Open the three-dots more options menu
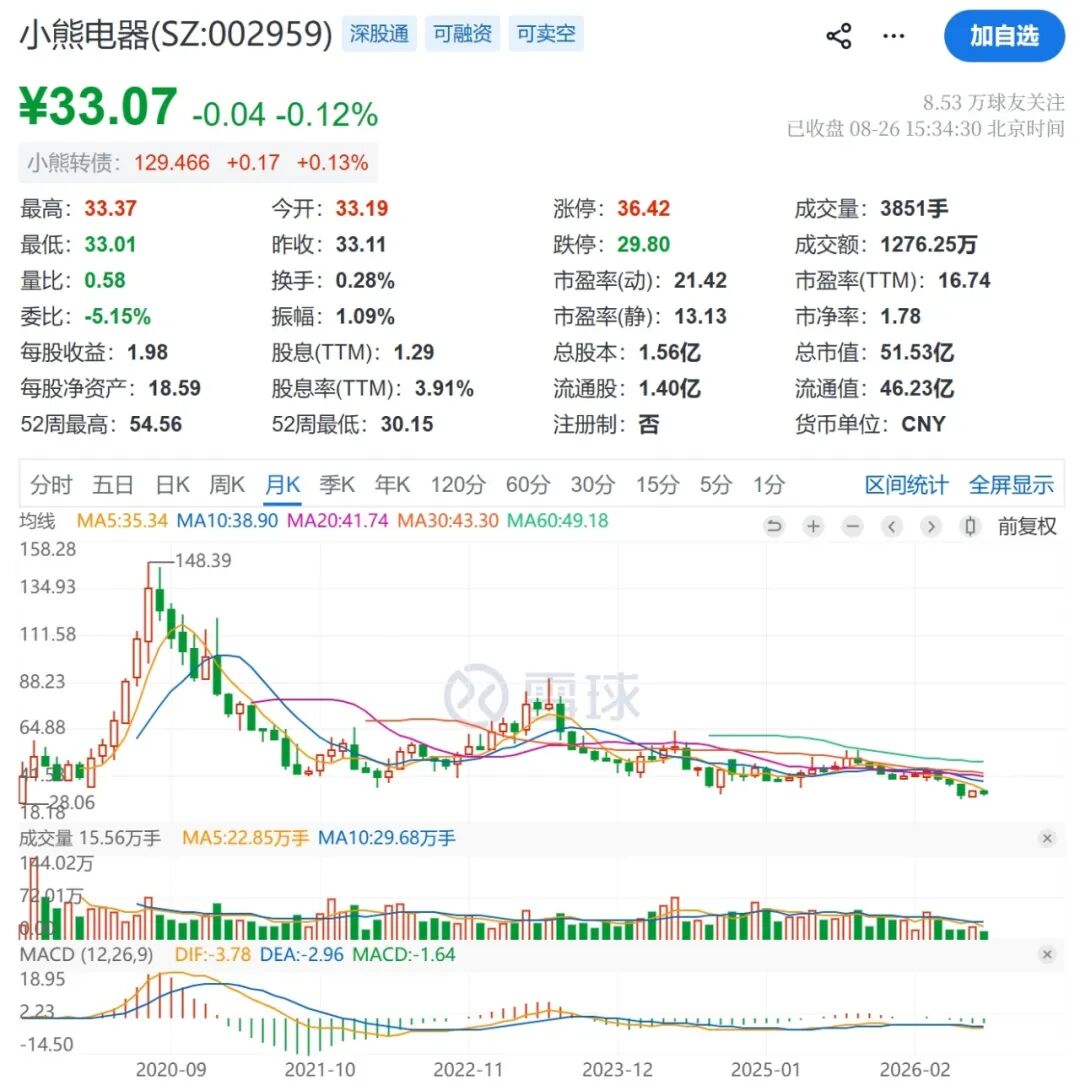 click(x=894, y=36)
